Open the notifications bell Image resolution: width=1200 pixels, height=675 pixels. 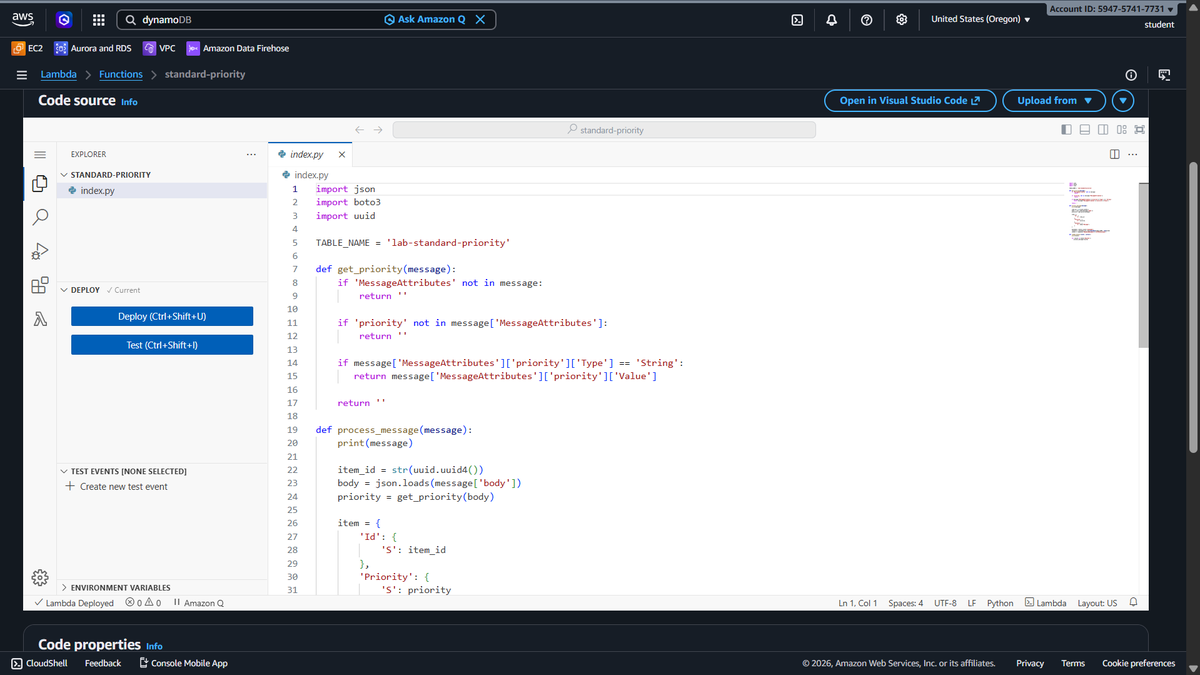tap(832, 20)
